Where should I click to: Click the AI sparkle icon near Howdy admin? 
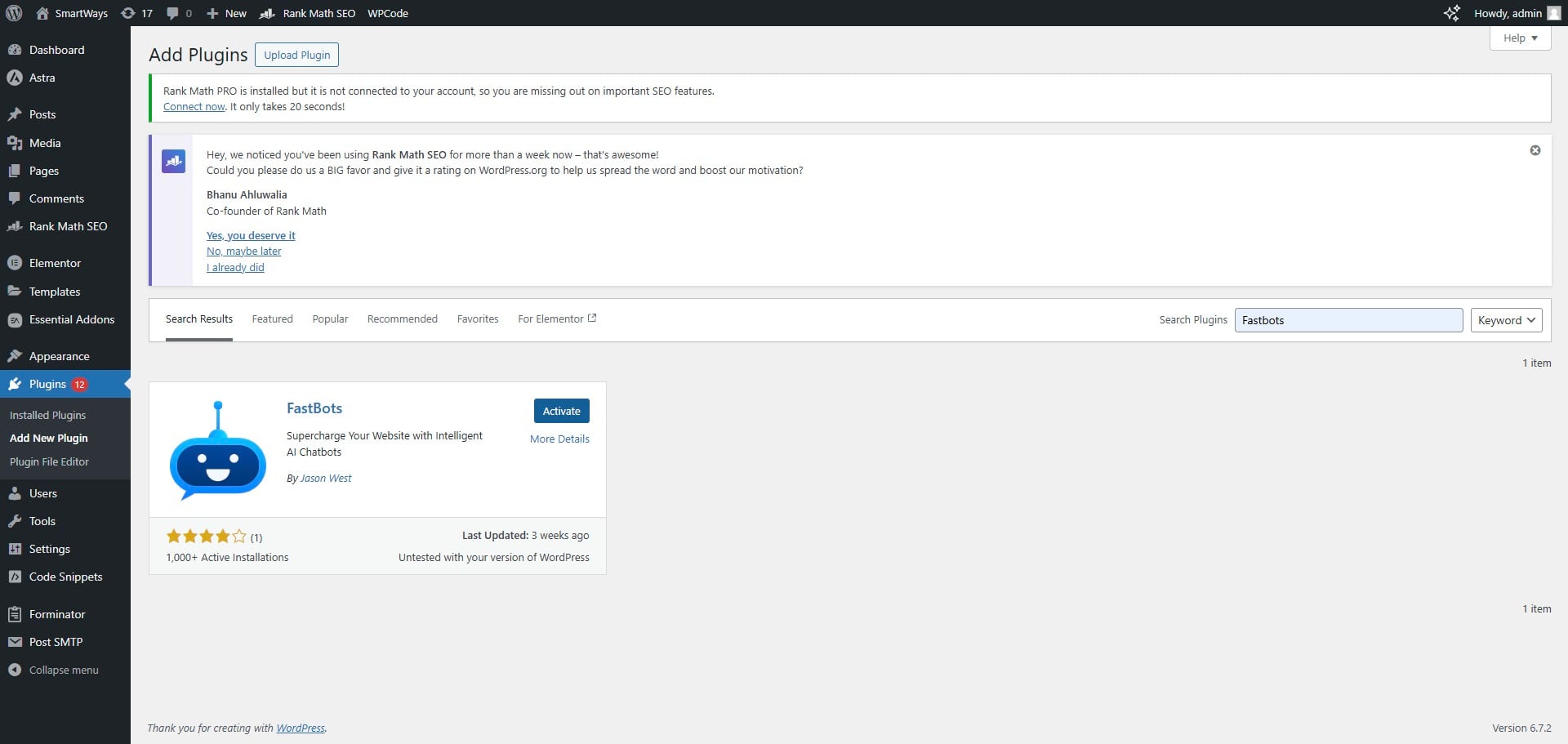[x=1451, y=13]
